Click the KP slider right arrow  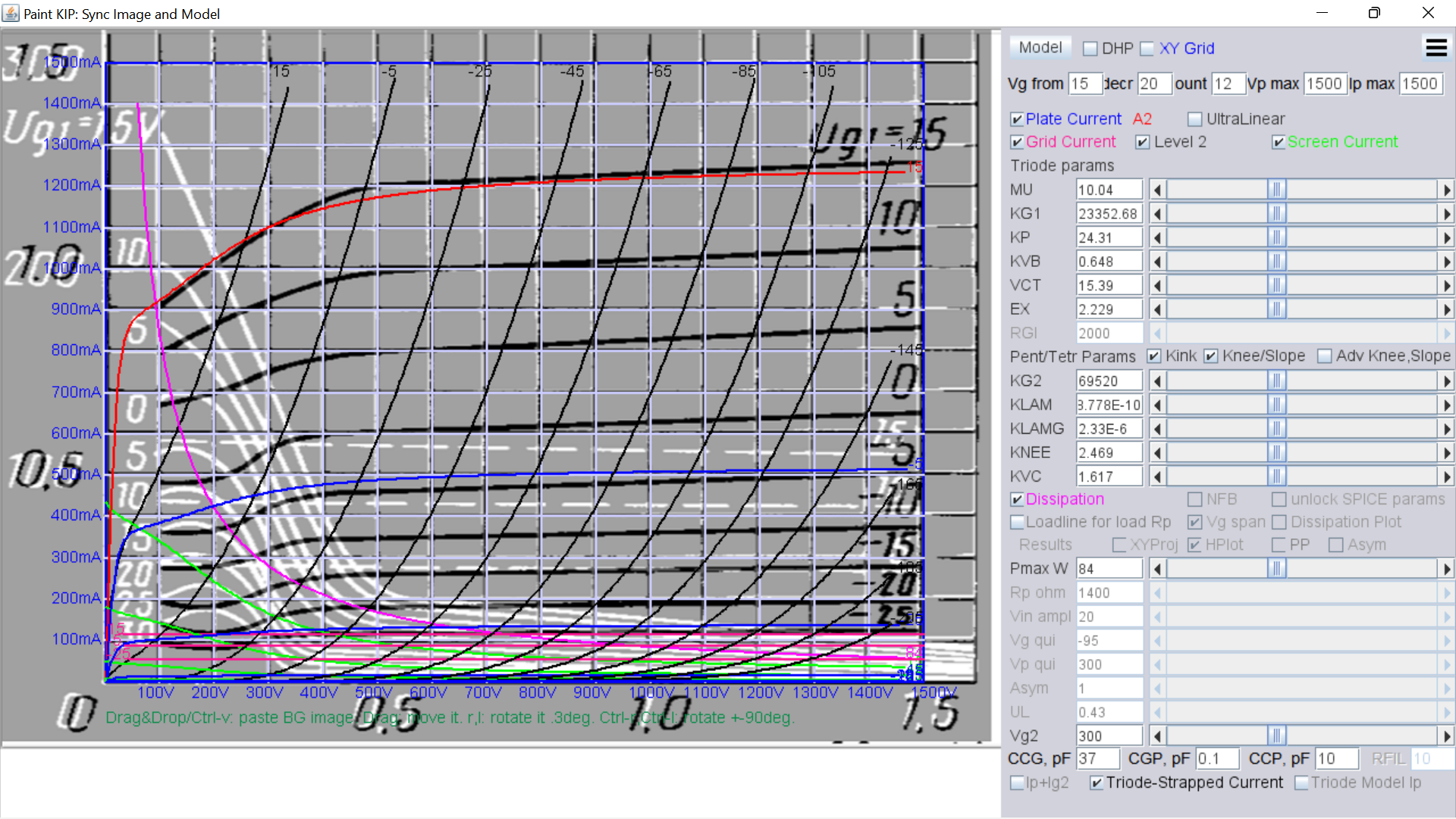tap(1446, 237)
